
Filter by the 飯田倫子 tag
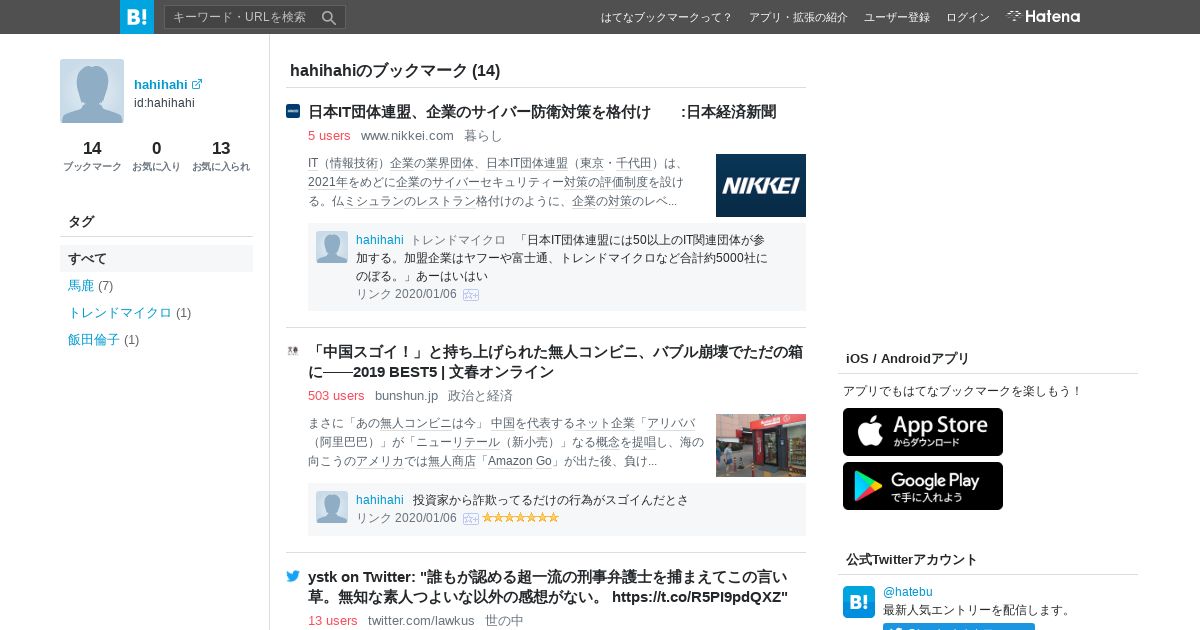click(94, 339)
